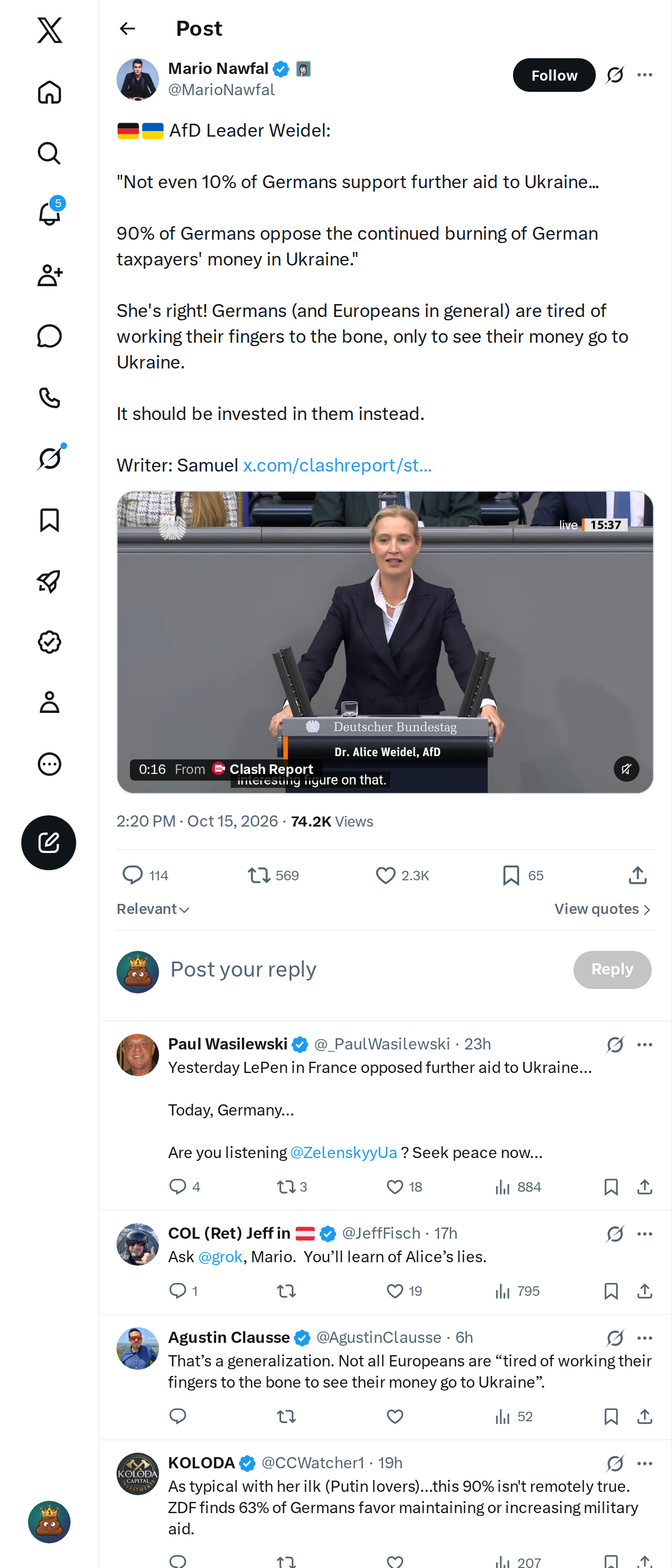Expand the Relevant reply sorting dropdown
672x1568 pixels.
153,909
